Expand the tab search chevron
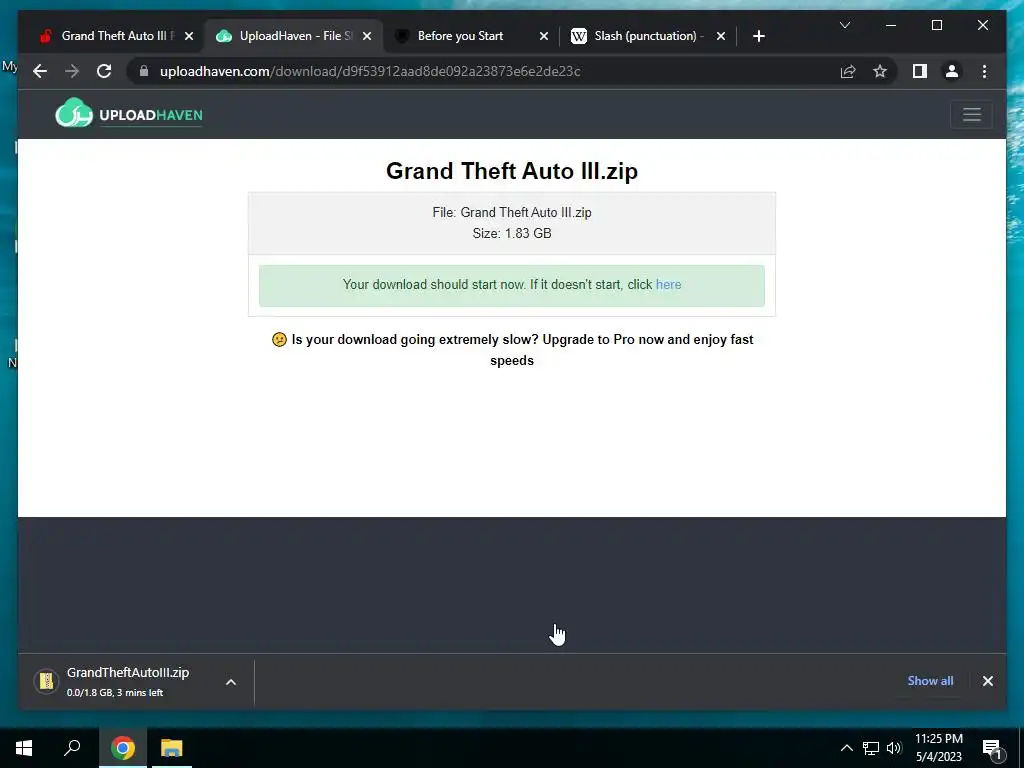 pos(844,25)
